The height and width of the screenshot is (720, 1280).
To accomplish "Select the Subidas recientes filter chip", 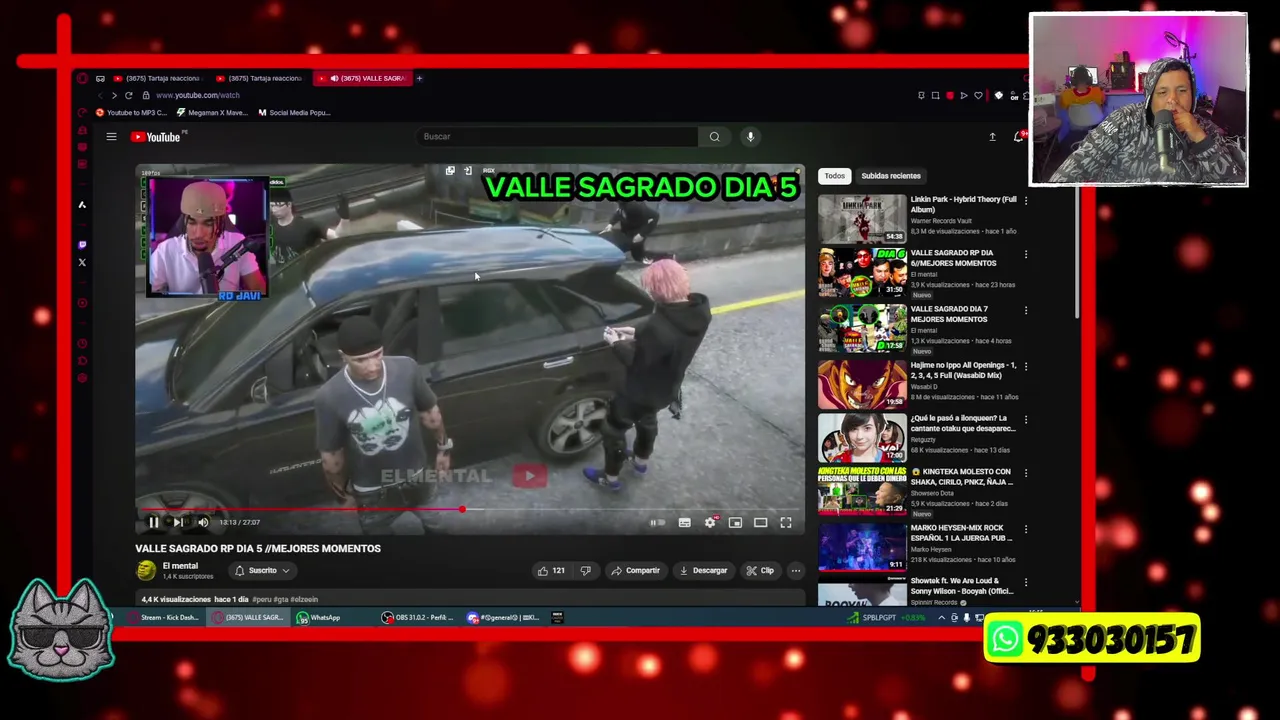I will [x=891, y=176].
